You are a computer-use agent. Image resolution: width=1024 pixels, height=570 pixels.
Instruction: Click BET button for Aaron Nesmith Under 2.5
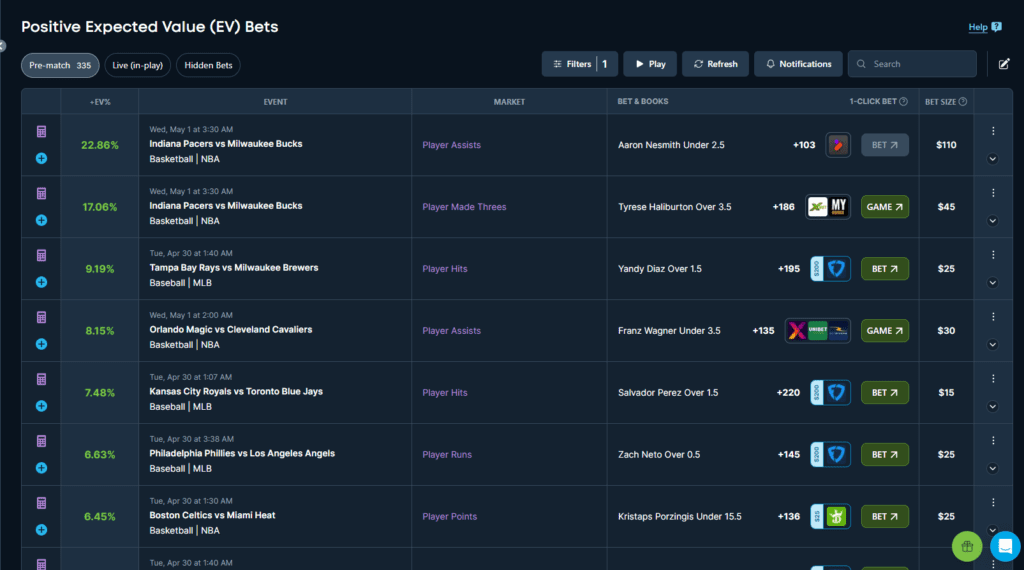coord(885,145)
